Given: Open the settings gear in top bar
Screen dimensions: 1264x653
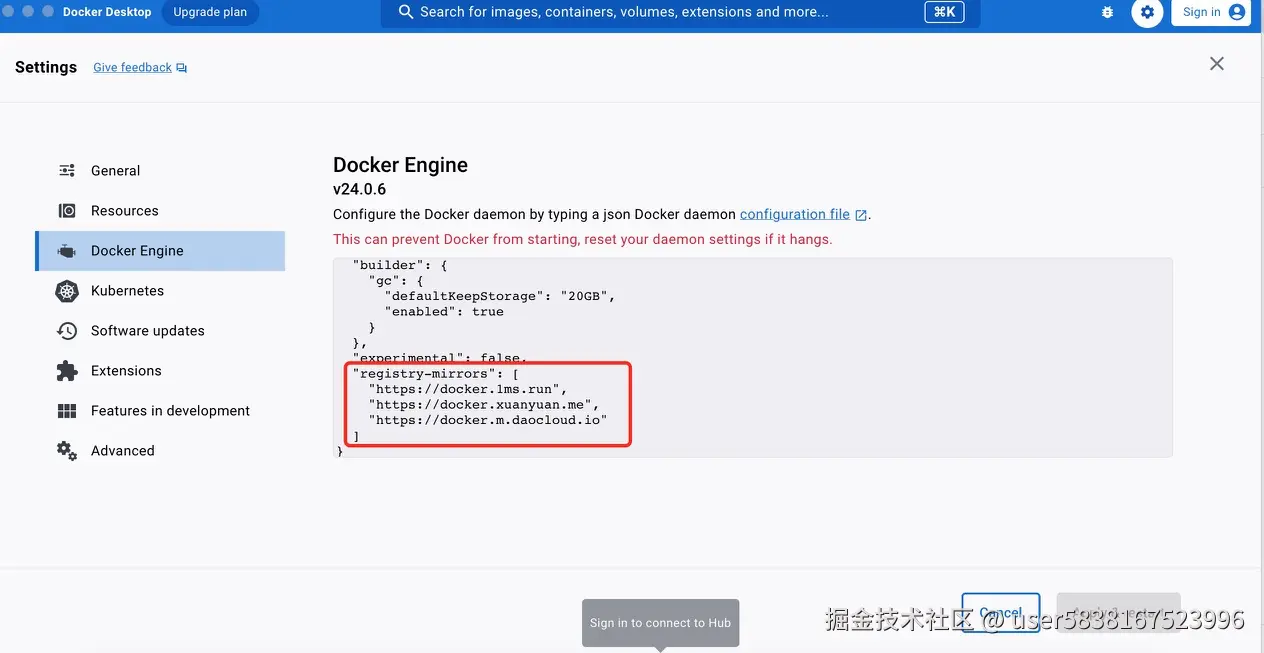Looking at the screenshot, I should coord(1147,12).
